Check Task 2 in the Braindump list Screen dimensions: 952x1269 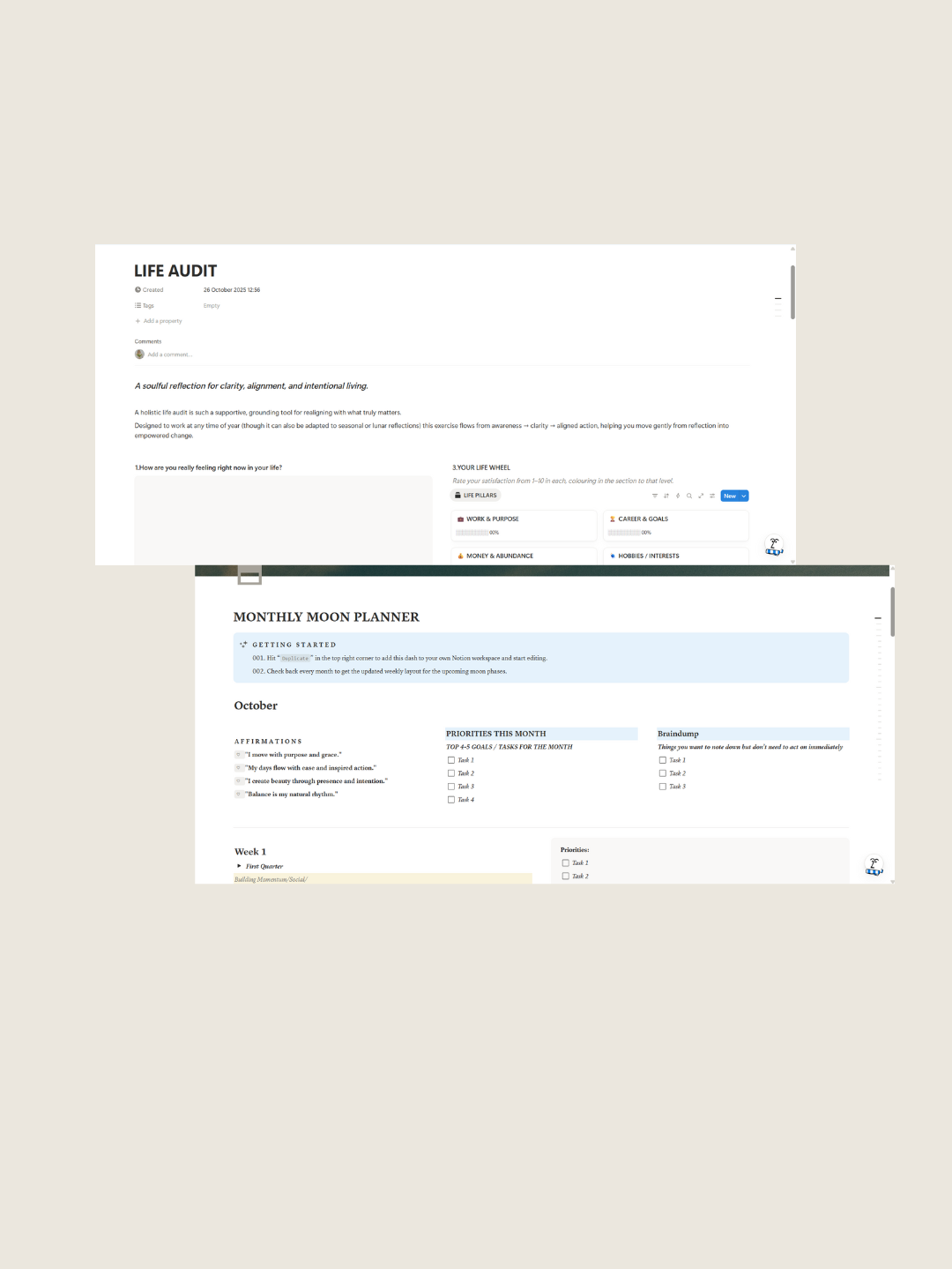point(663,773)
